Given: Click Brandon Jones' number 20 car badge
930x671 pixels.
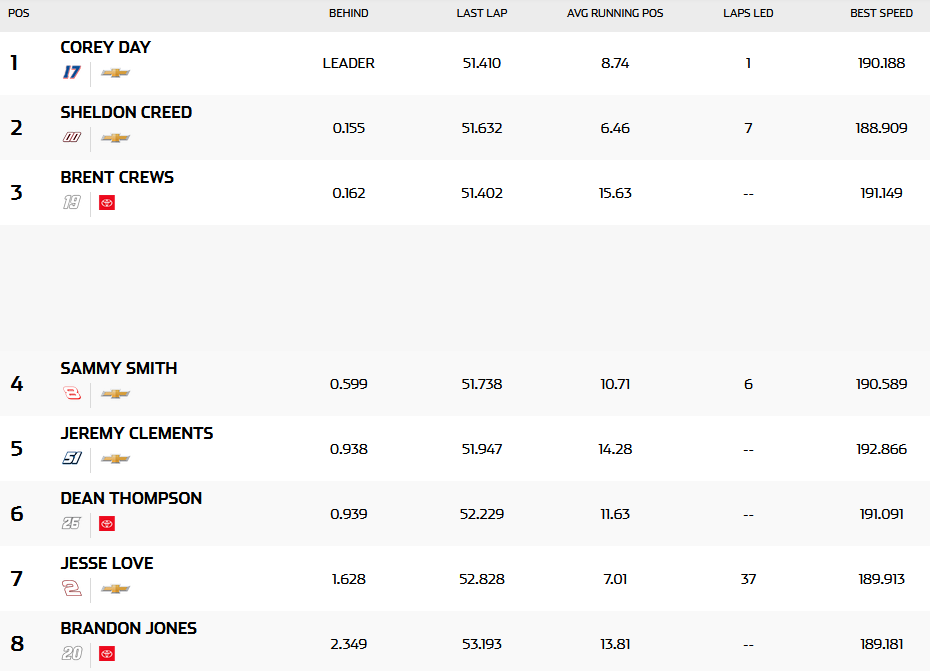Looking at the screenshot, I should coord(72,654).
